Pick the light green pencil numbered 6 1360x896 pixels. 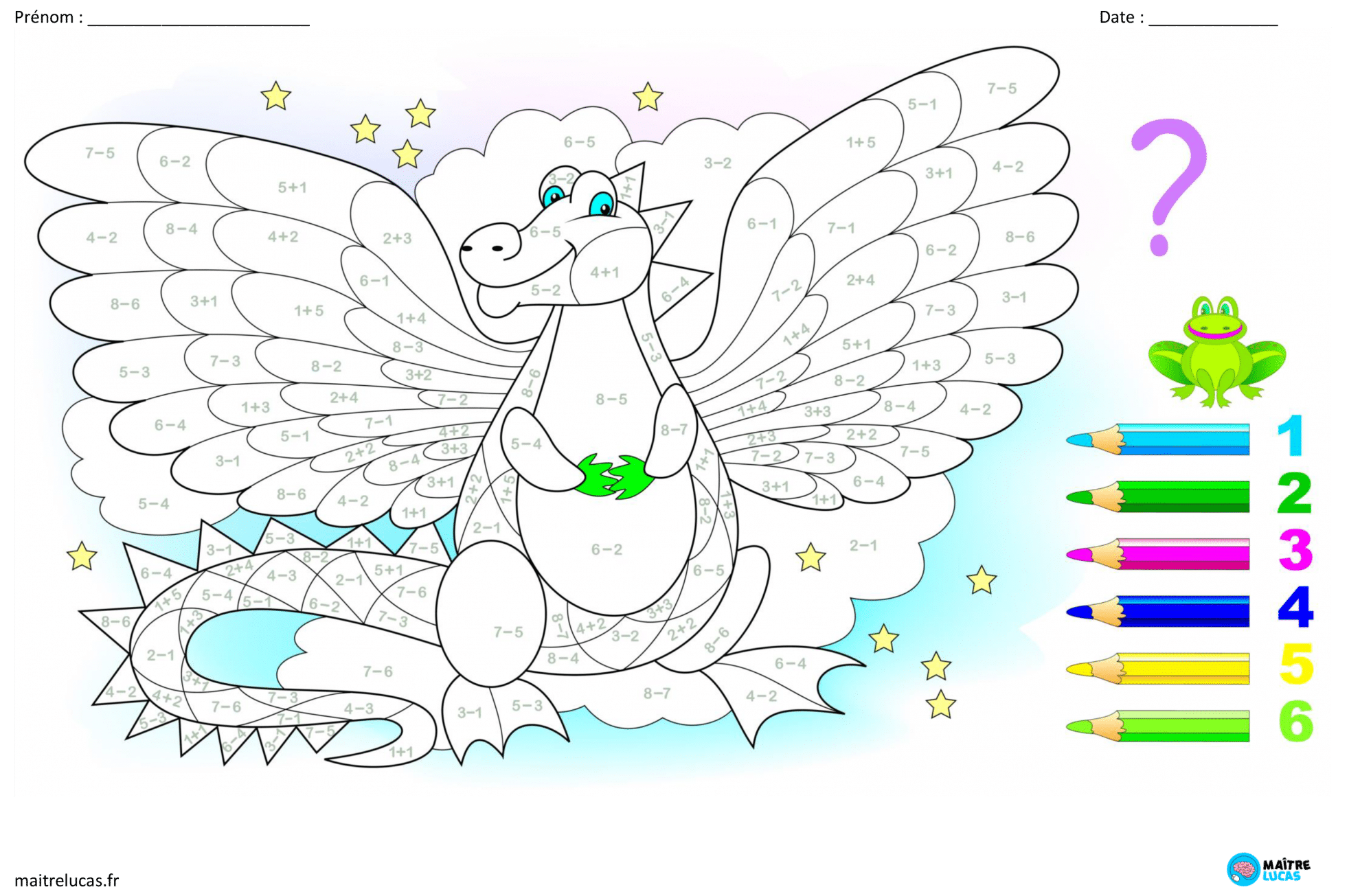tap(1158, 726)
